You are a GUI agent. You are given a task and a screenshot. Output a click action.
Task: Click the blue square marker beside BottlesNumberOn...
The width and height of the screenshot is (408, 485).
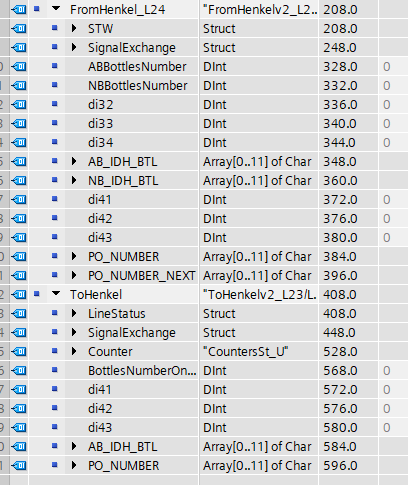[x=55, y=370]
